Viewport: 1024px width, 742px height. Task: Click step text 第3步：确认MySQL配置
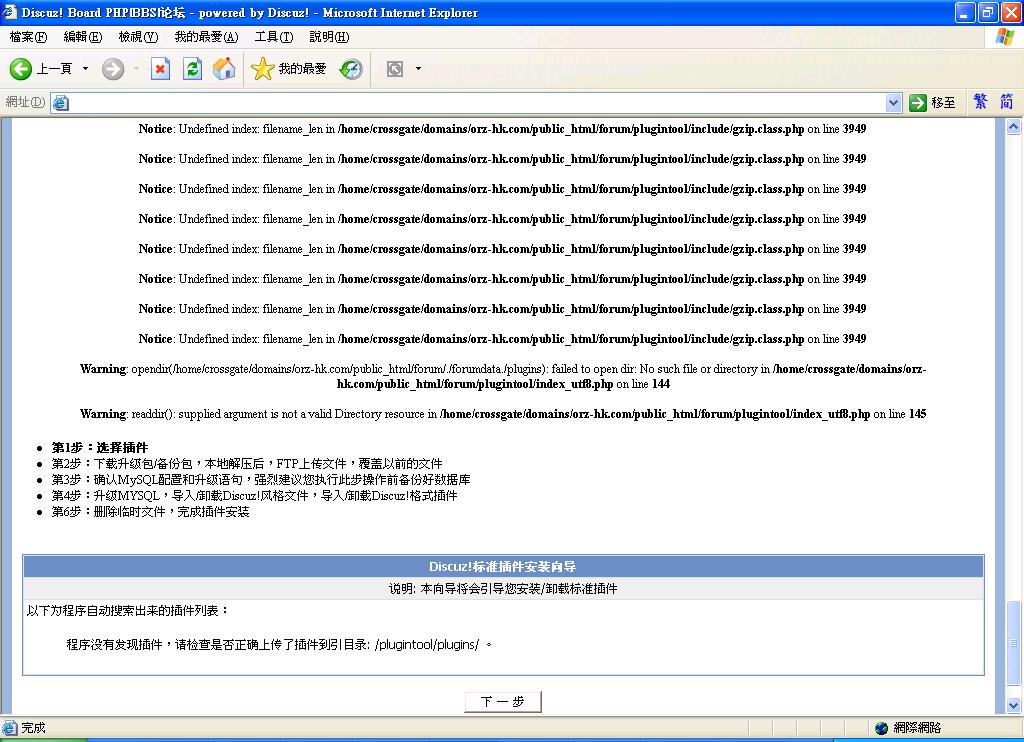tap(261, 479)
